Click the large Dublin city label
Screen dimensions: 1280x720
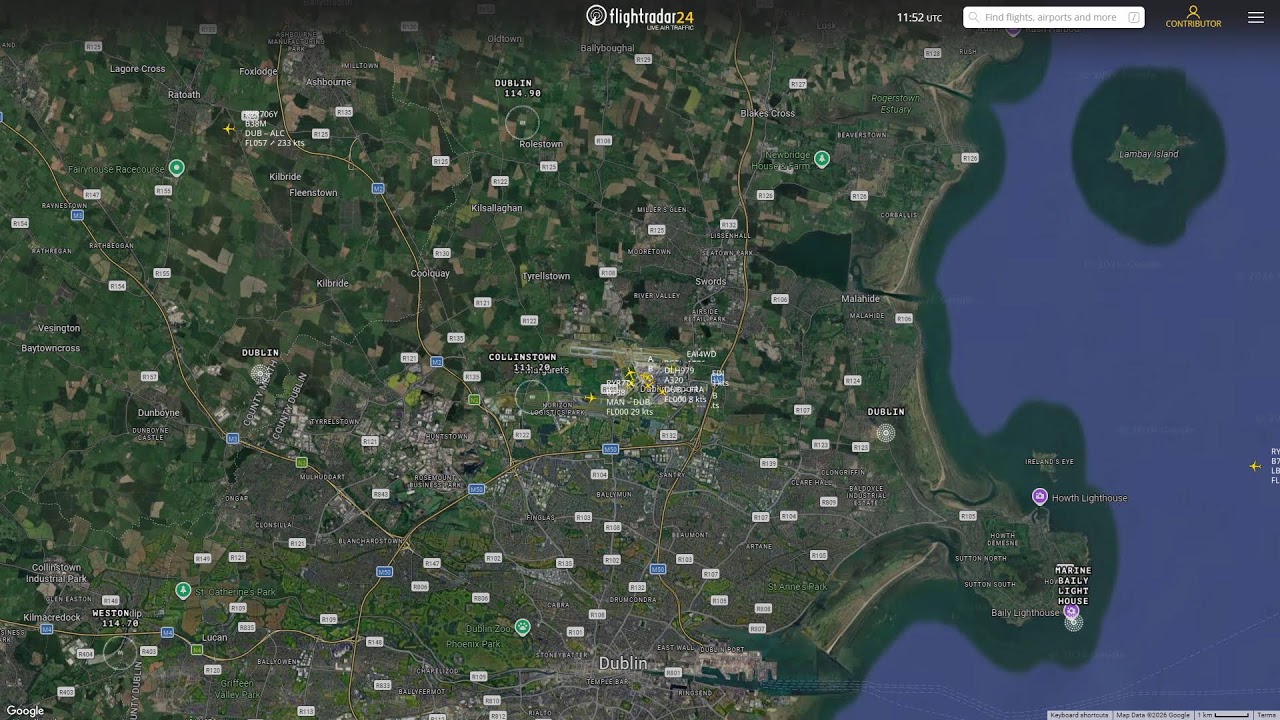click(x=623, y=663)
